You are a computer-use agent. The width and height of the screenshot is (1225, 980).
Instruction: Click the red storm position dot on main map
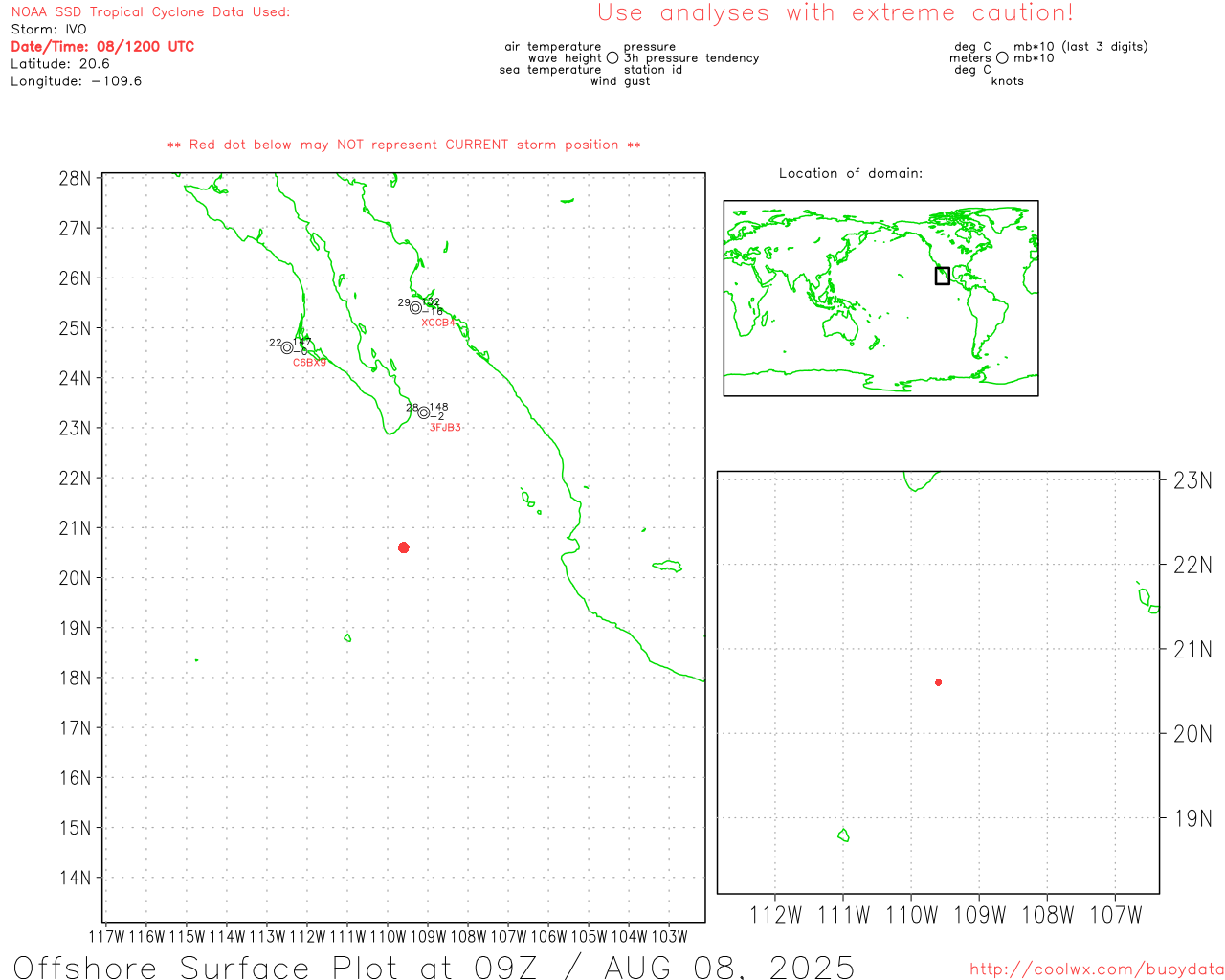tap(404, 547)
